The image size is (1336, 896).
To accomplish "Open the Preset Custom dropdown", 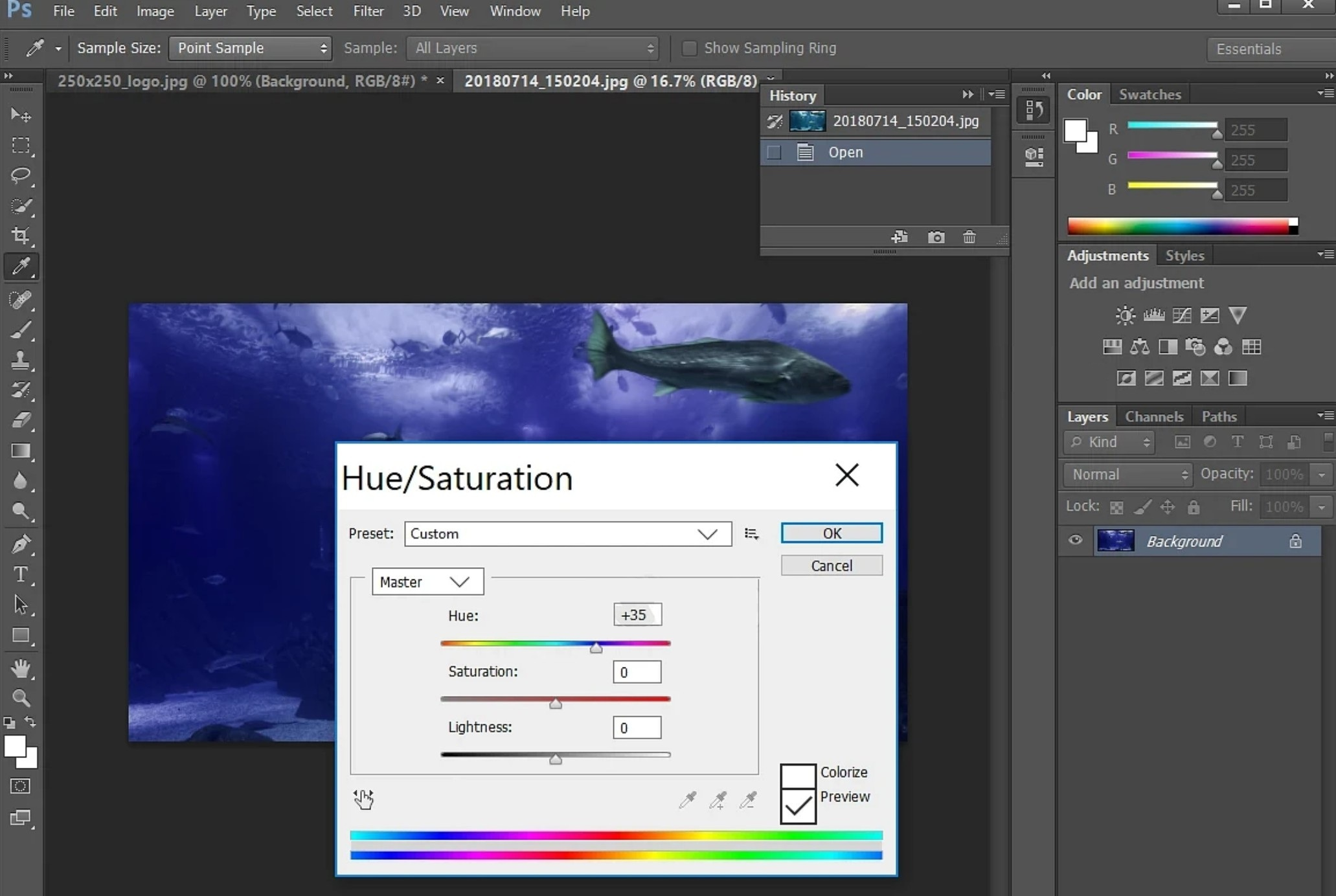I will [x=568, y=534].
